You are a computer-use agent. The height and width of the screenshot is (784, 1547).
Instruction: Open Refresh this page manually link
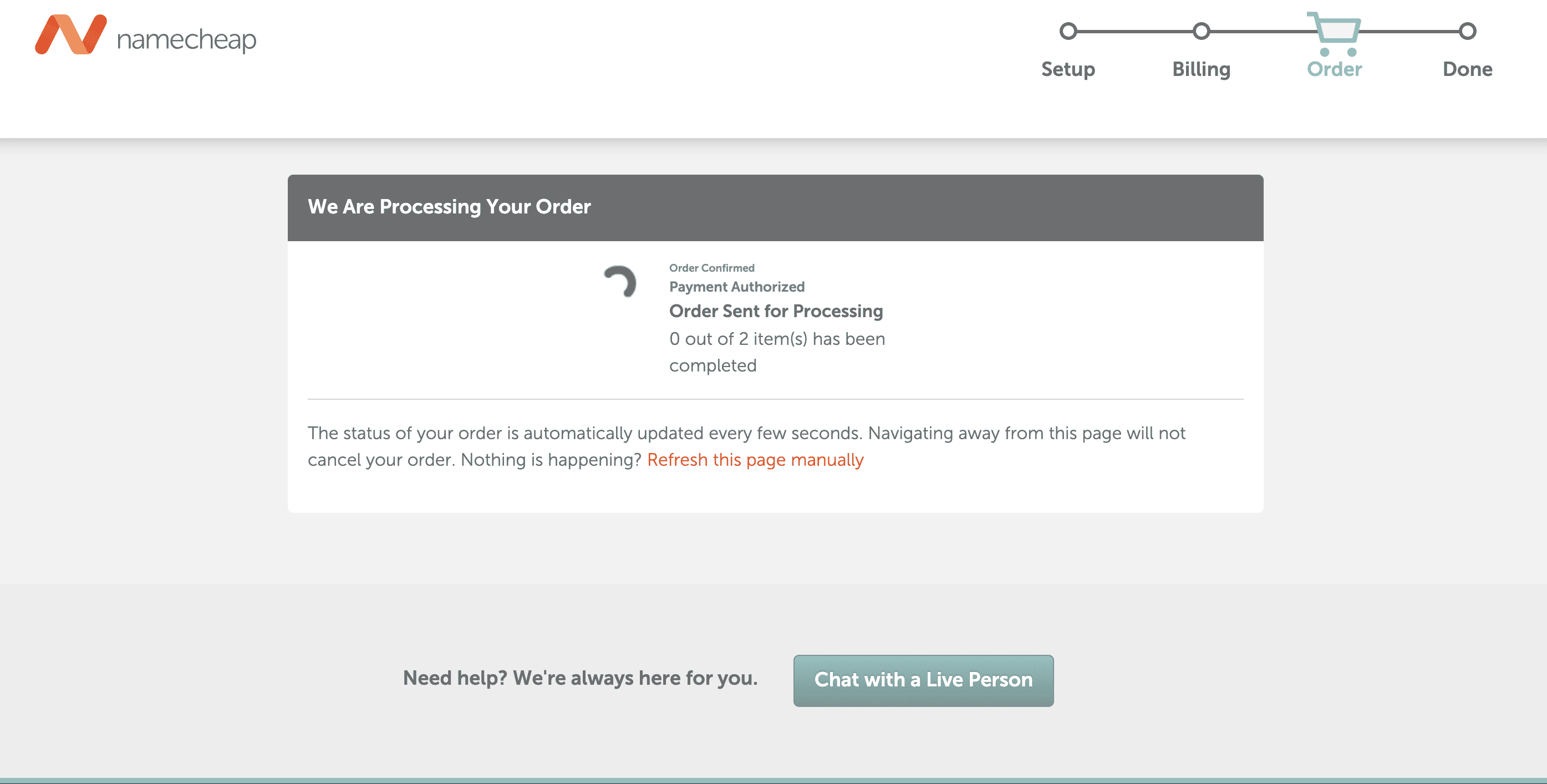click(755, 460)
